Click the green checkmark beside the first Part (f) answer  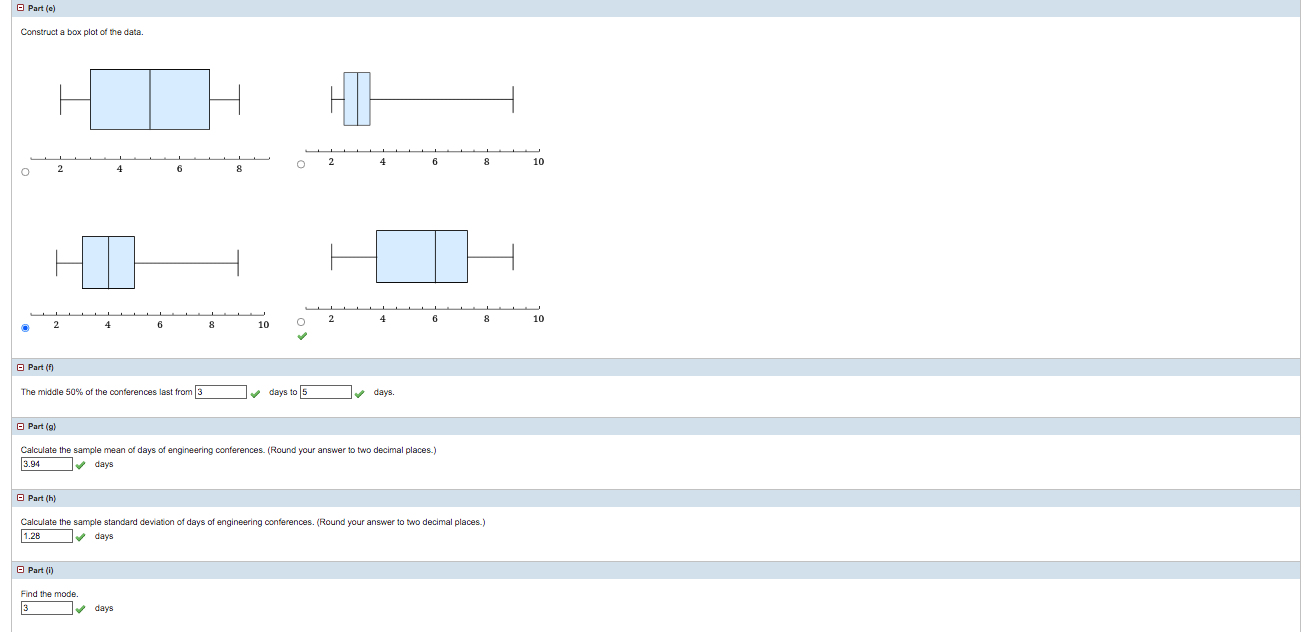[257, 392]
